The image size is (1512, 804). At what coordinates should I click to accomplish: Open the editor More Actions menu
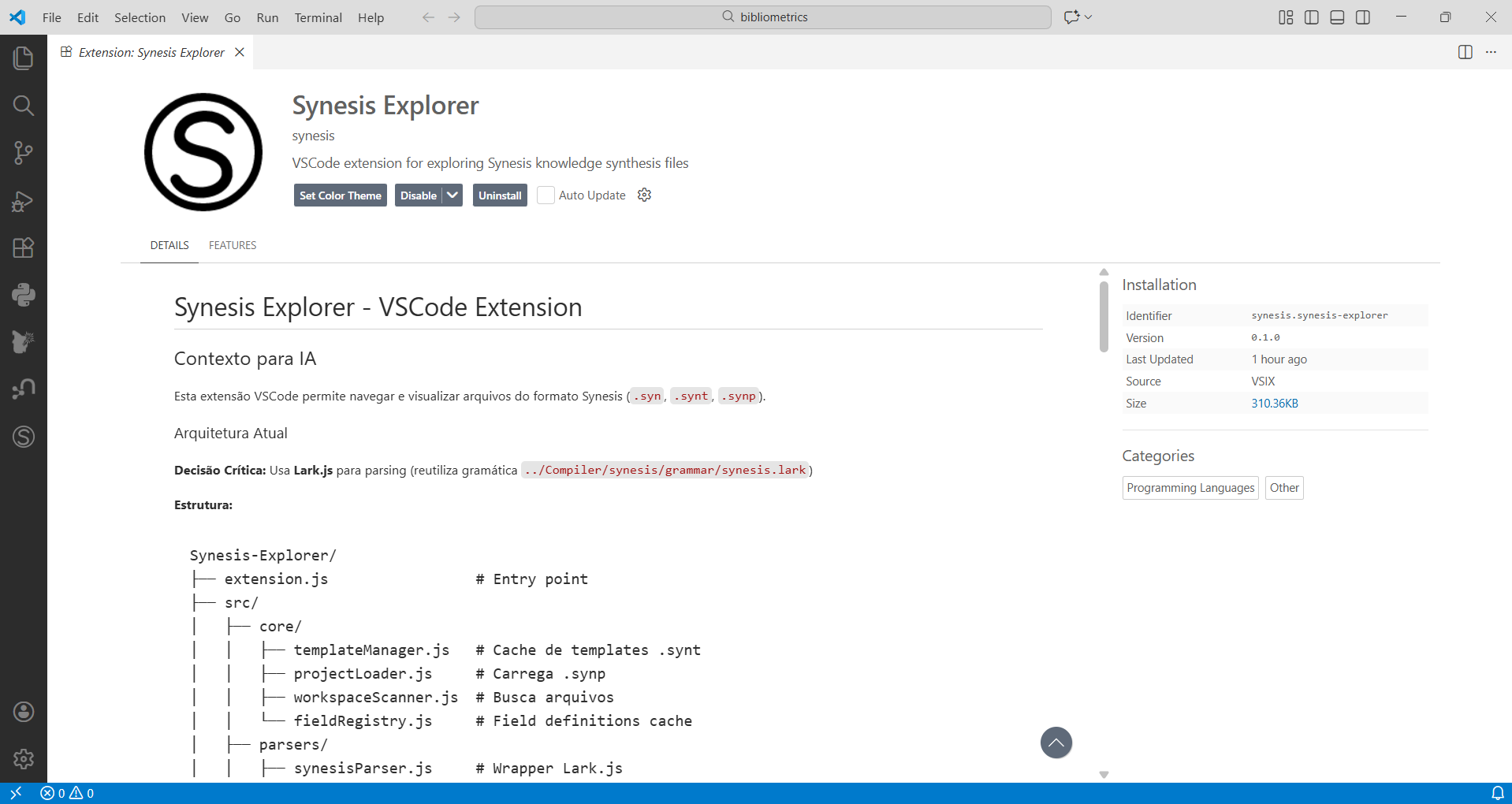click(x=1491, y=52)
